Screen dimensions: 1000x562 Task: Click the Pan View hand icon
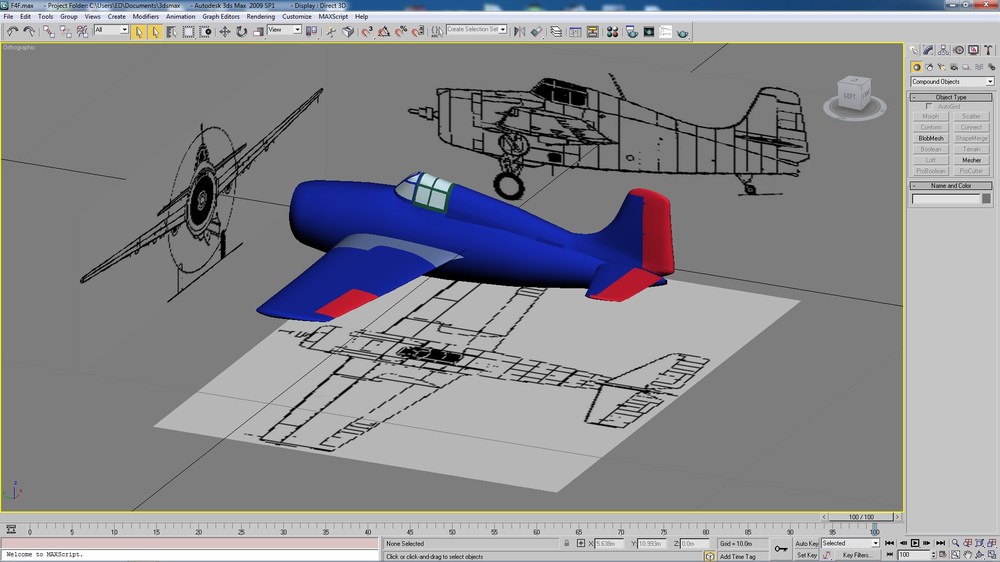point(967,555)
